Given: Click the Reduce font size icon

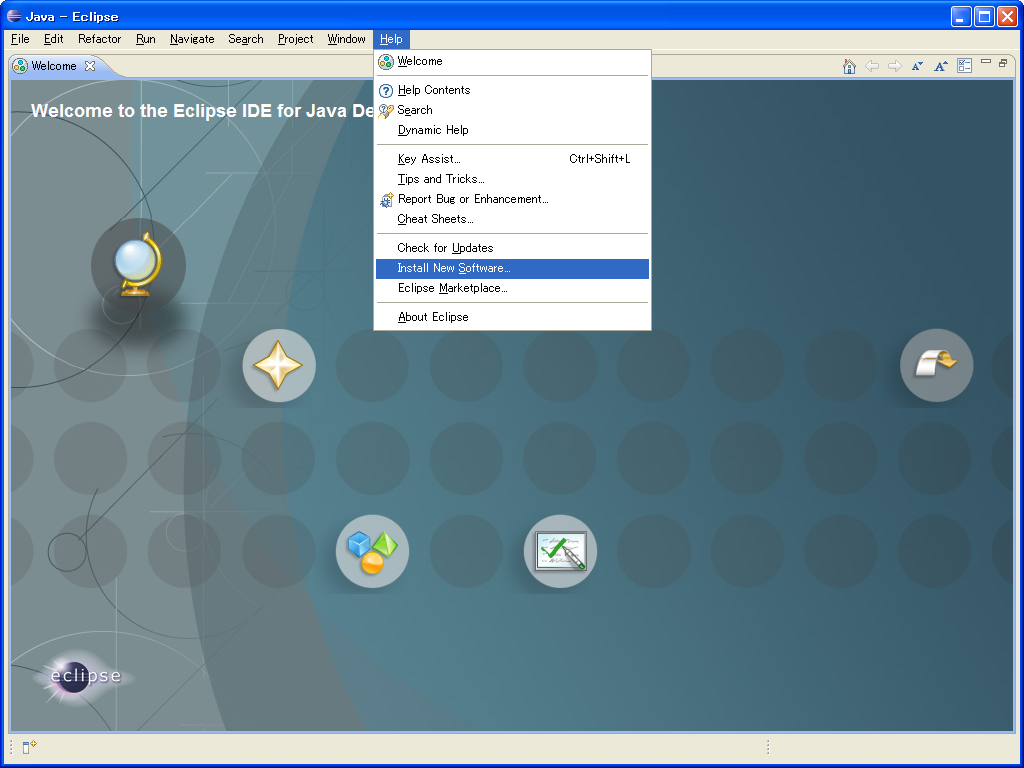Looking at the screenshot, I should 917,66.
